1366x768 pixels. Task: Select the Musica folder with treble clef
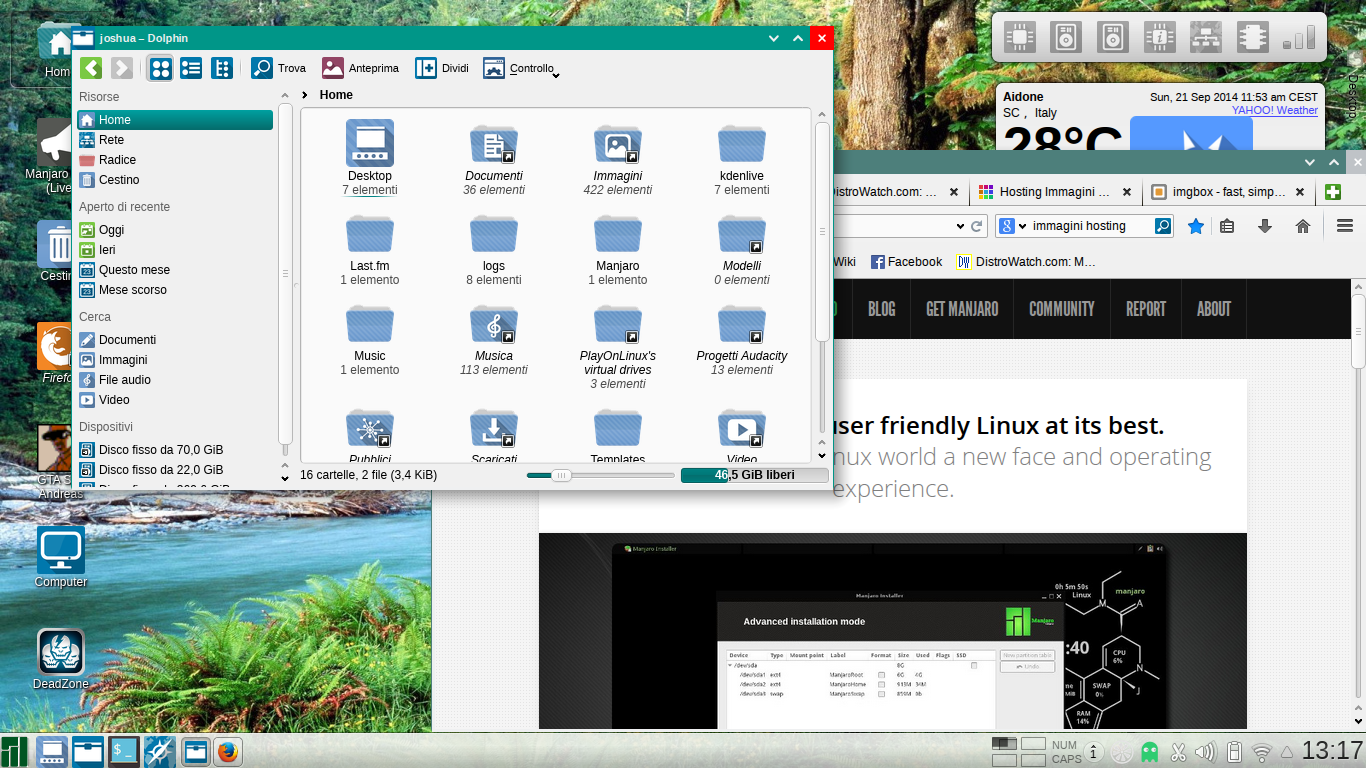[x=494, y=325]
